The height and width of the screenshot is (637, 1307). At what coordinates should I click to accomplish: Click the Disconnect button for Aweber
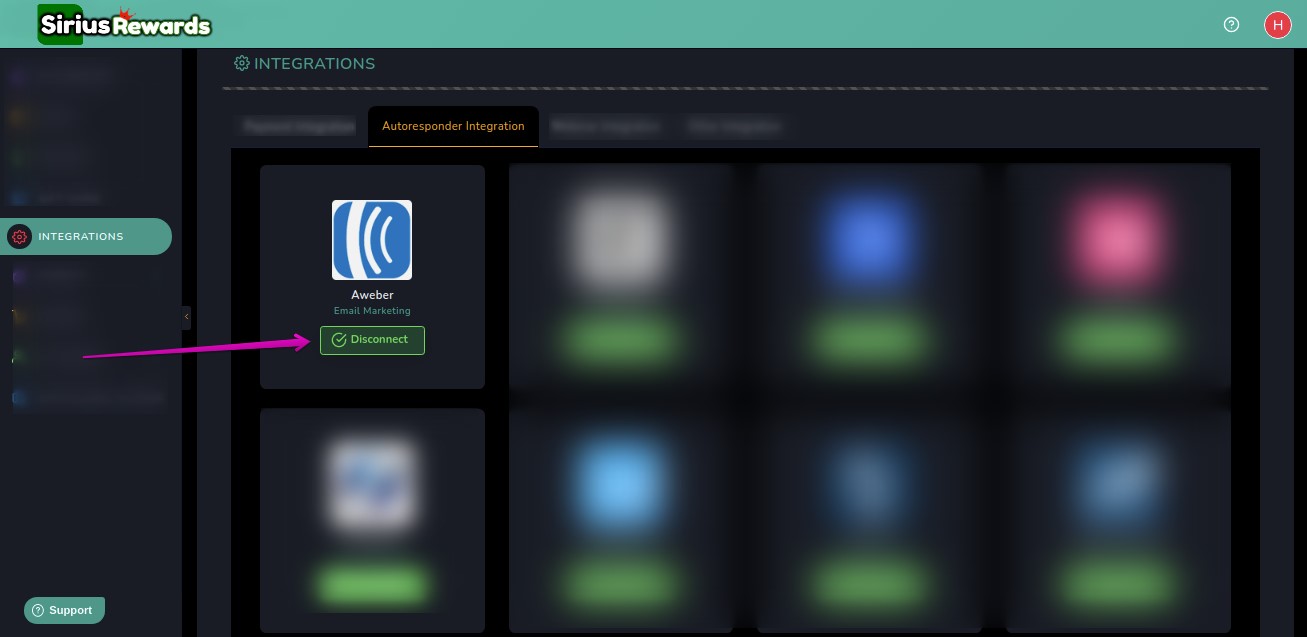tap(372, 340)
